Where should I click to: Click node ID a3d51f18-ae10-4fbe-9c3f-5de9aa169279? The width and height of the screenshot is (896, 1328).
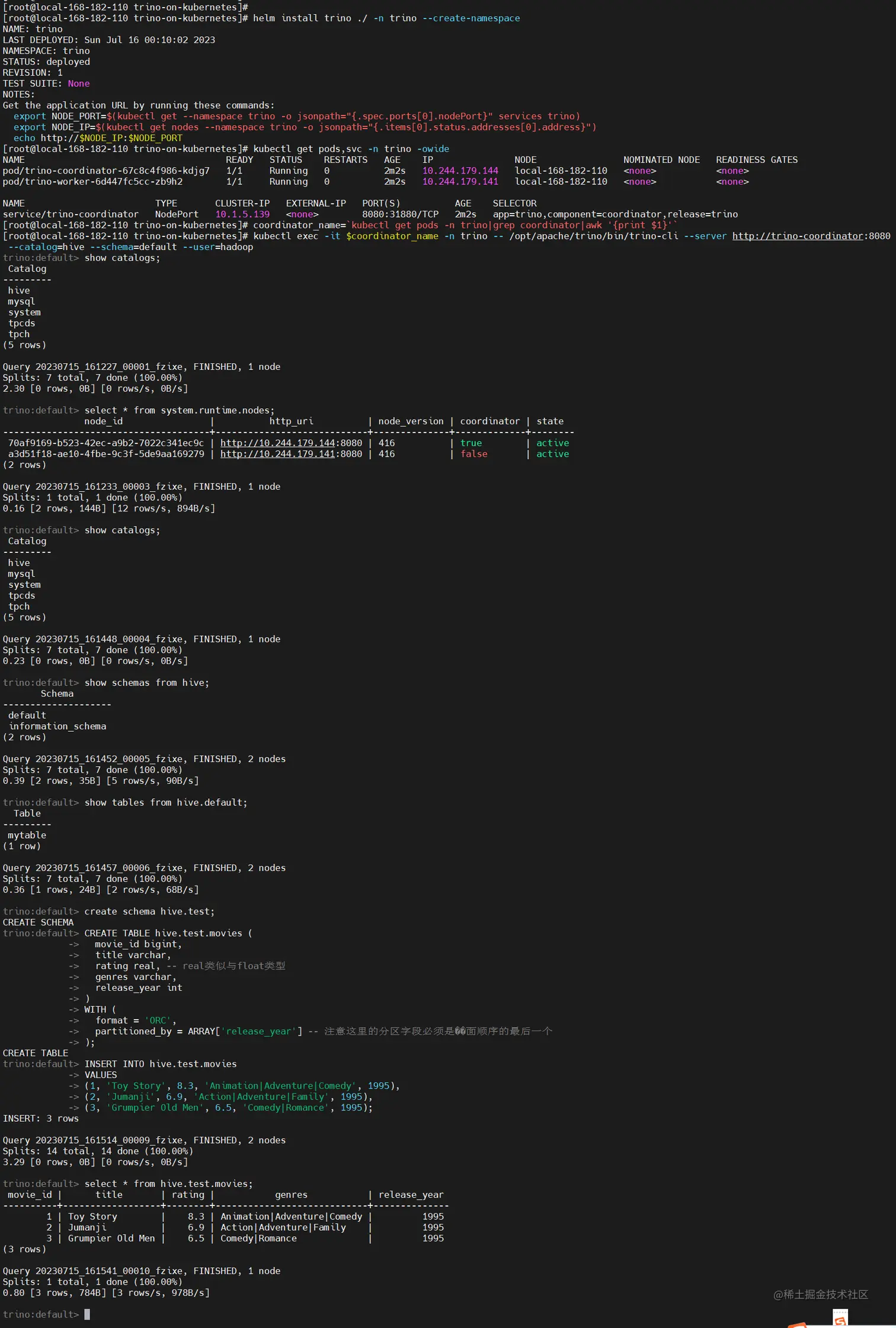click(x=106, y=454)
